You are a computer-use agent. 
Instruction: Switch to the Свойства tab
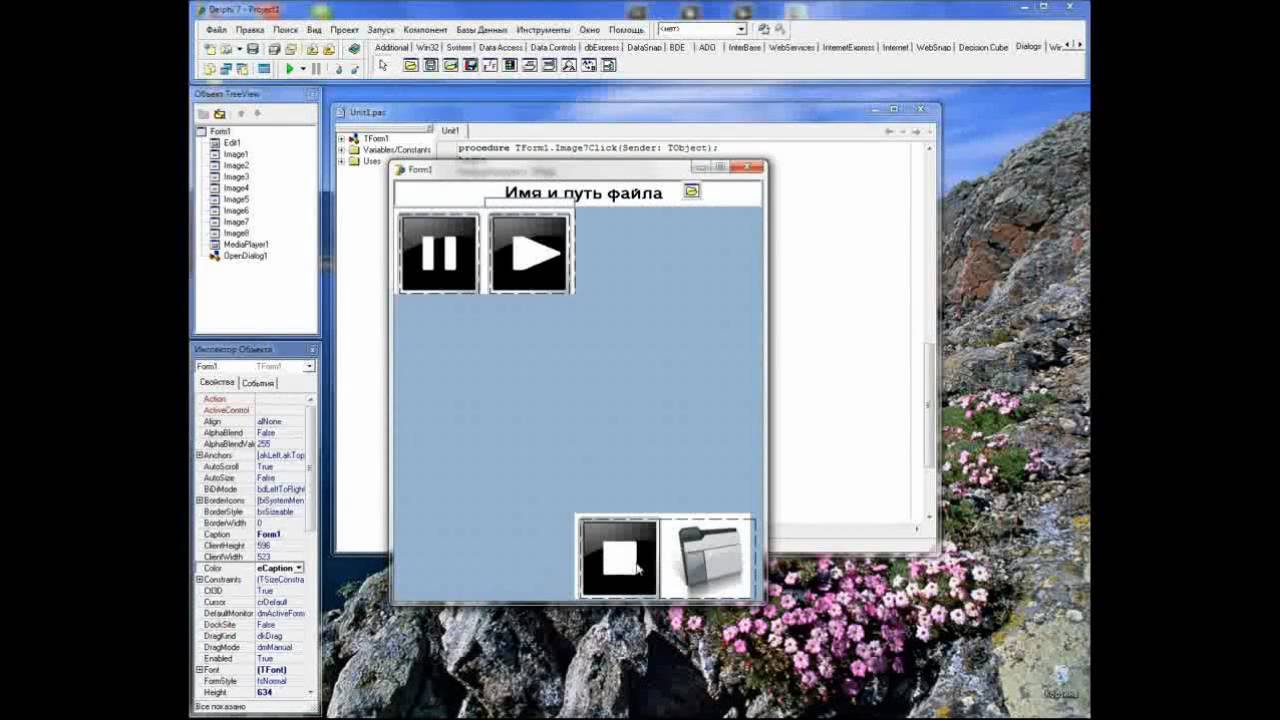pyautogui.click(x=216, y=382)
